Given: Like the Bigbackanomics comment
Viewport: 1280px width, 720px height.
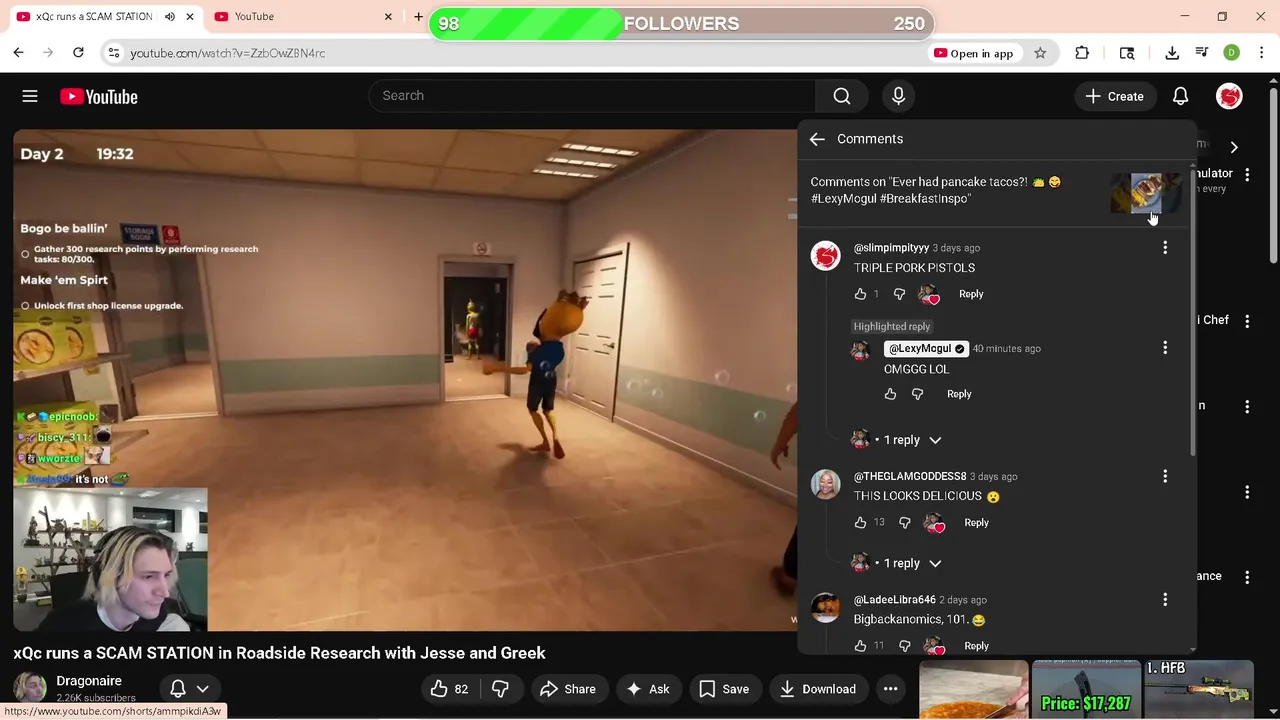Looking at the screenshot, I should click(x=860, y=646).
